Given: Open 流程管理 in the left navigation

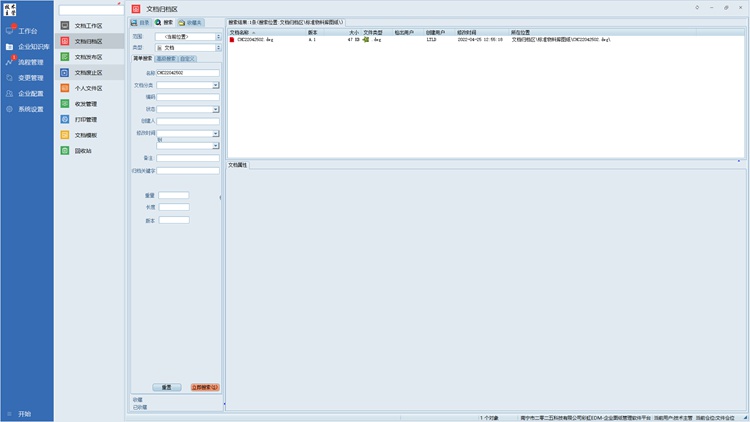Looking at the screenshot, I should 30,62.
